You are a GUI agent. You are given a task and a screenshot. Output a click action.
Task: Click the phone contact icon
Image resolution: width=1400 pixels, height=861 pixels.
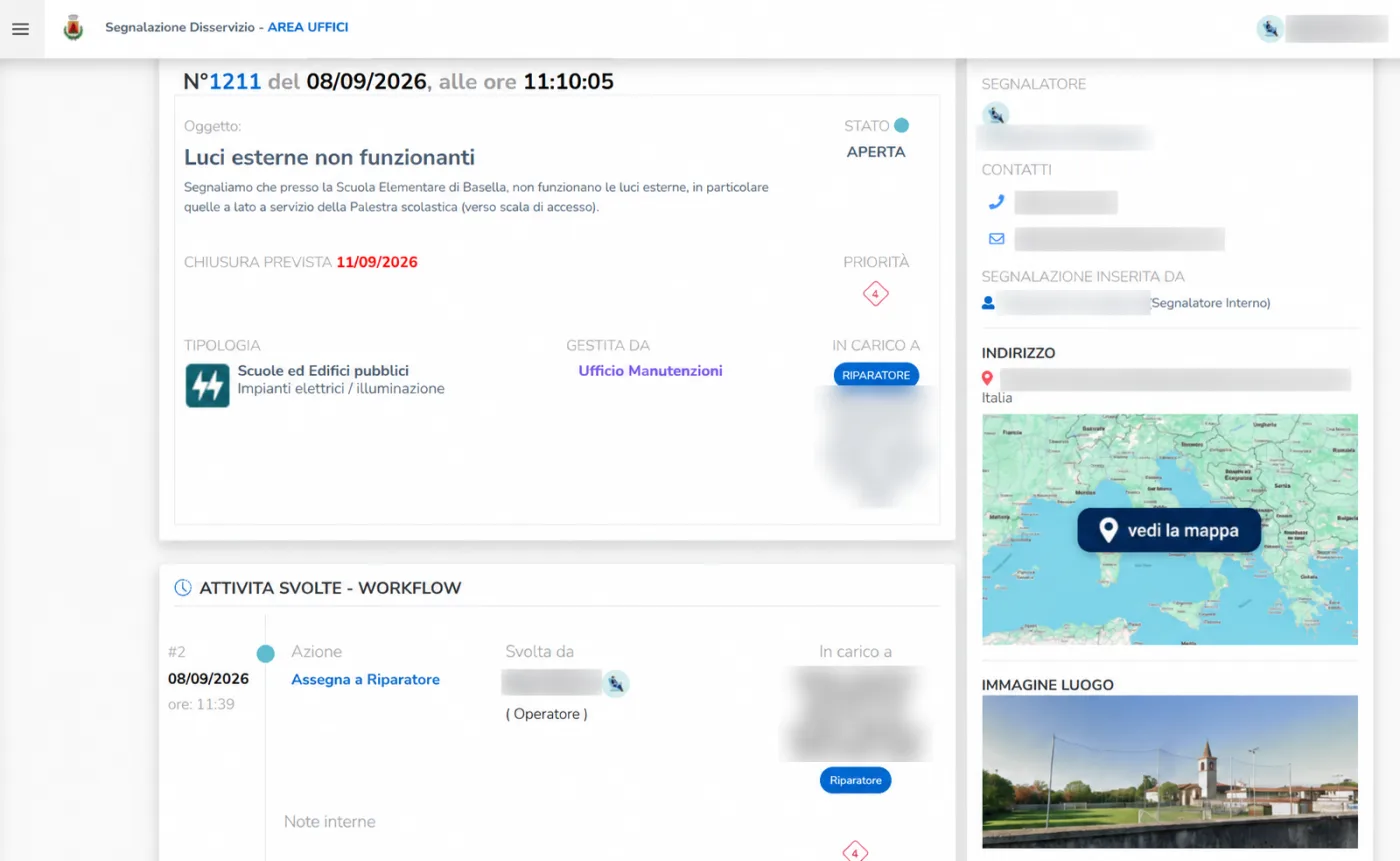(996, 202)
